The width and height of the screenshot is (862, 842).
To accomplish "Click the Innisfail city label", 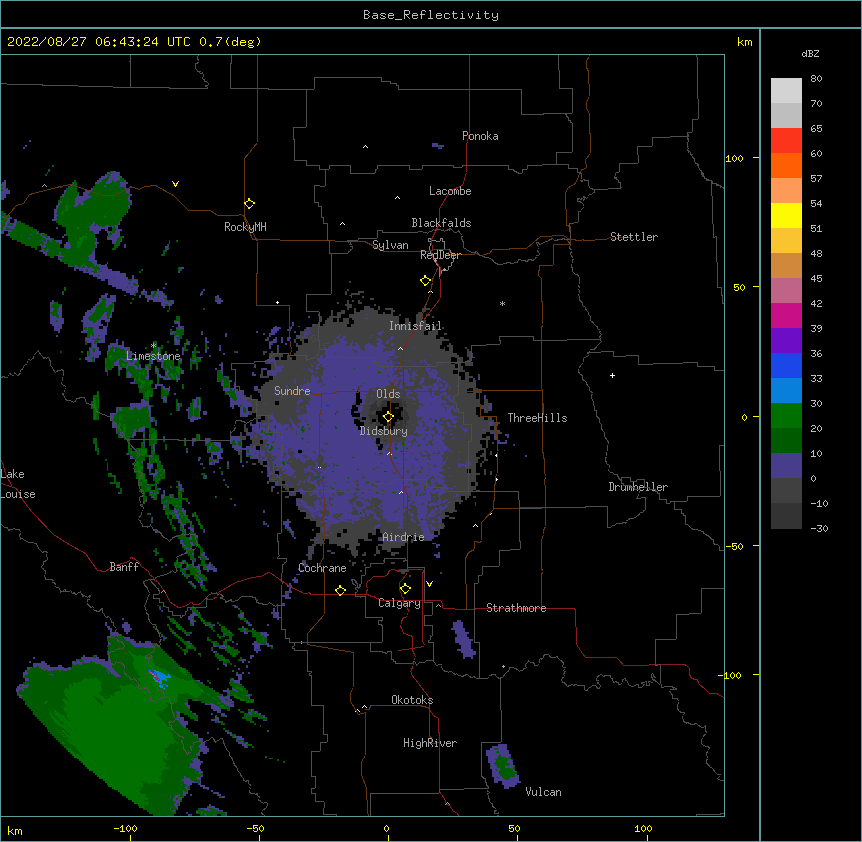I will 415,326.
